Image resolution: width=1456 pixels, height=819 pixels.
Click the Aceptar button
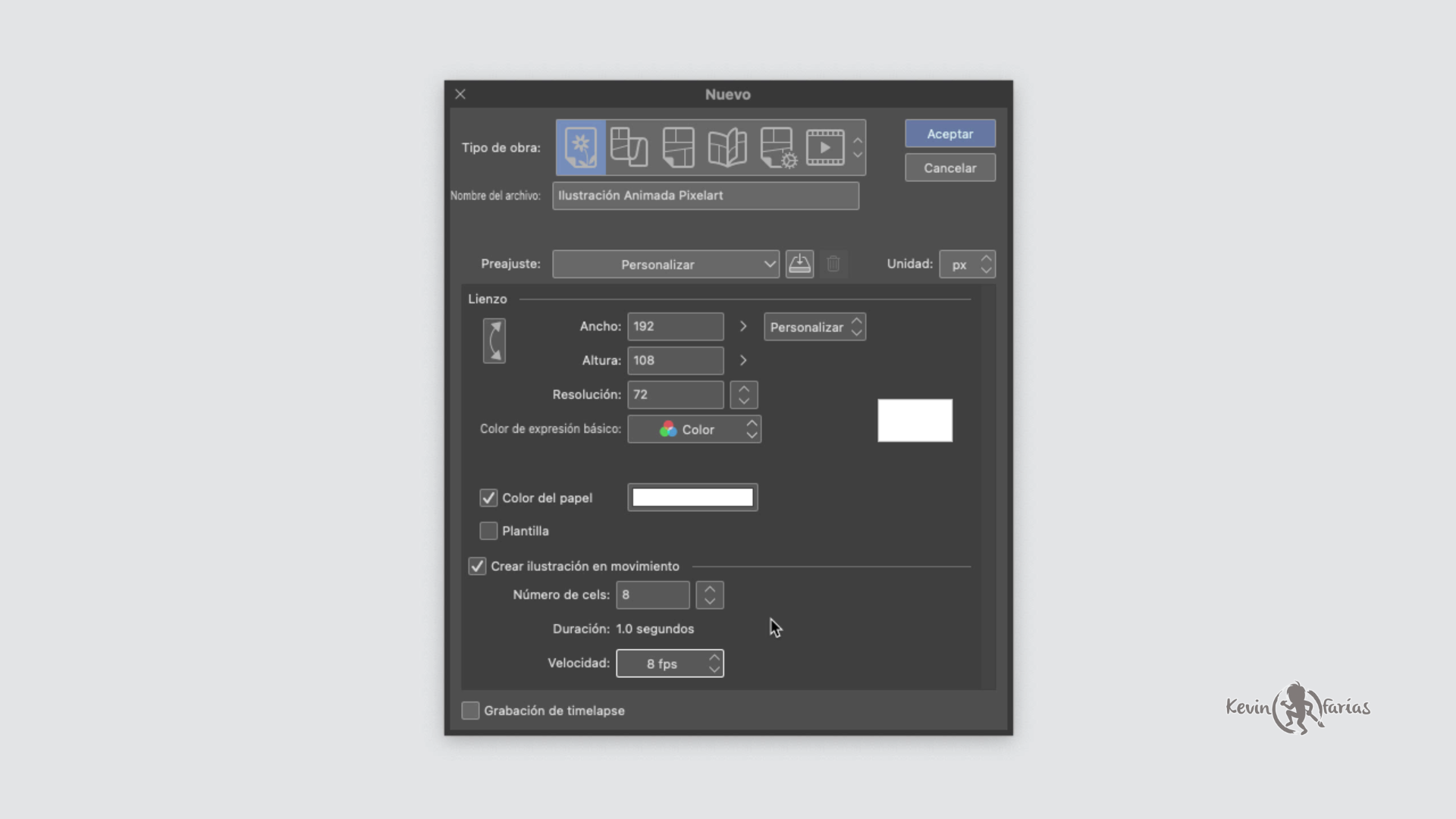[950, 133]
